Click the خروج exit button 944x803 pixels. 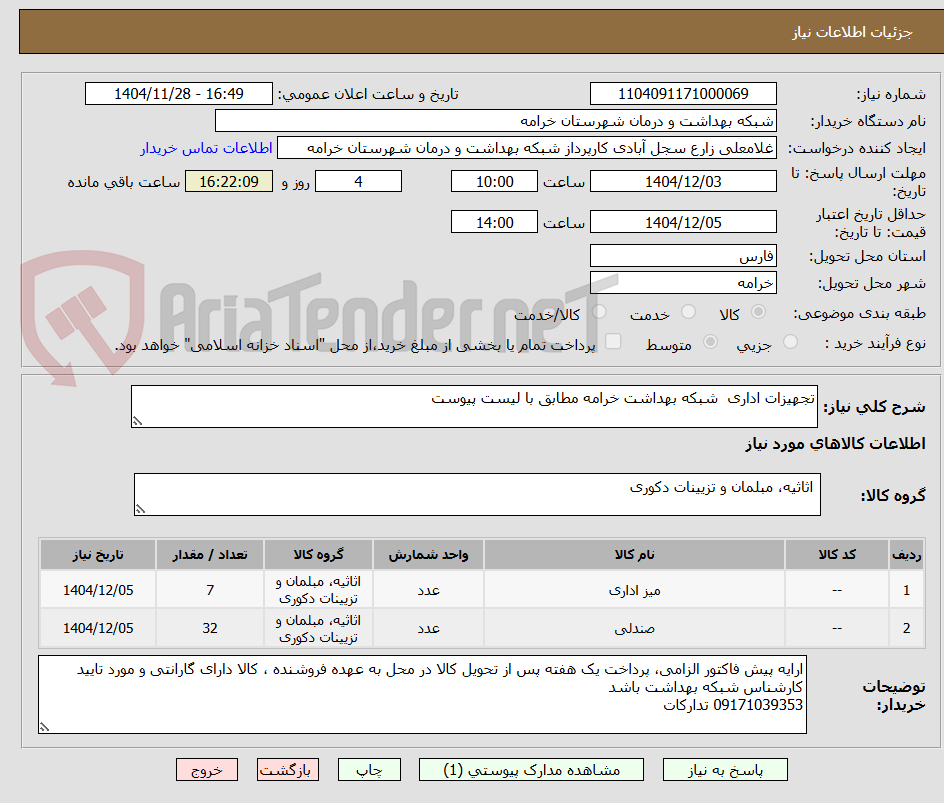(206, 770)
